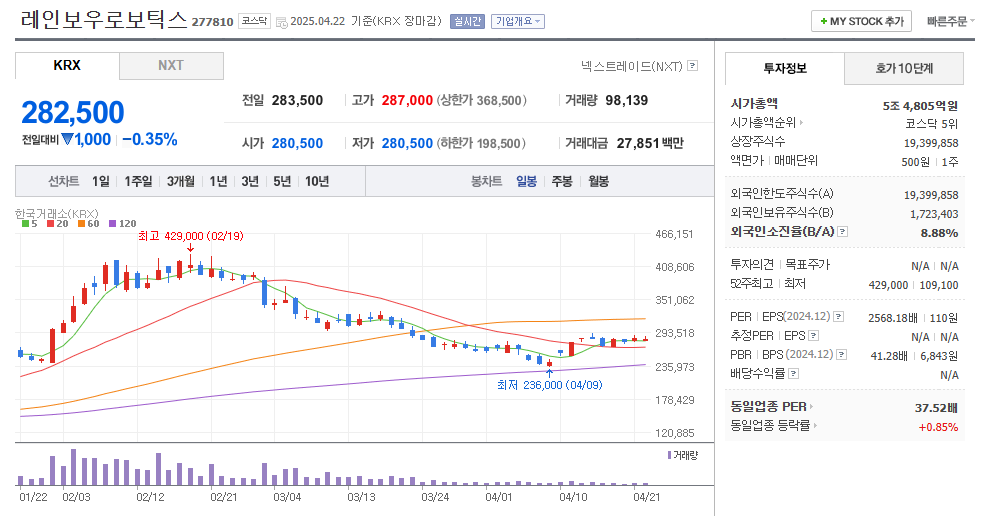This screenshot has height=516, width=988.
Task: Click the 거래대금 value 27,851 백만
Action: click(x=650, y=144)
